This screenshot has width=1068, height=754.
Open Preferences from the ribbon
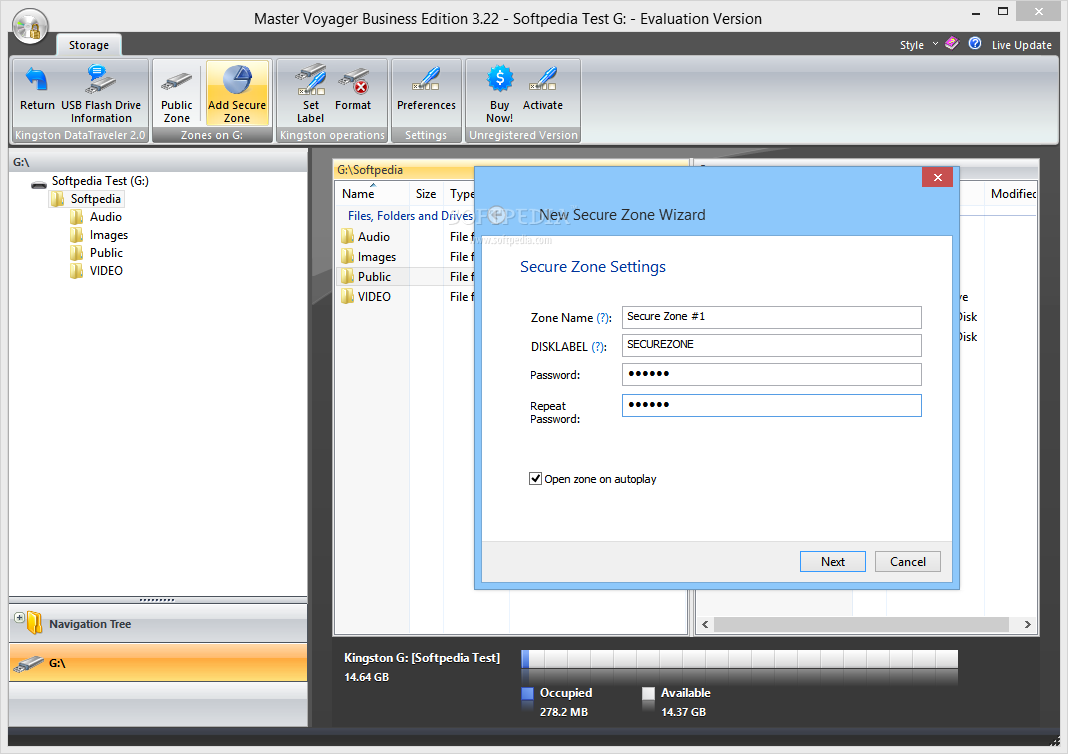[426, 89]
